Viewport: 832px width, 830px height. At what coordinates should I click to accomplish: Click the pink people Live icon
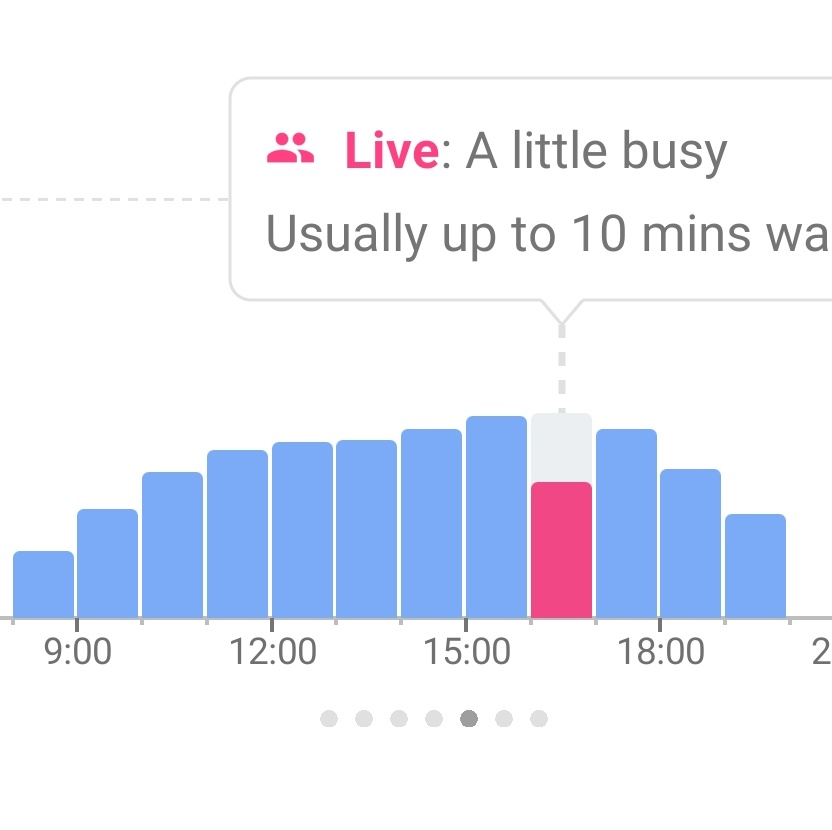(290, 148)
